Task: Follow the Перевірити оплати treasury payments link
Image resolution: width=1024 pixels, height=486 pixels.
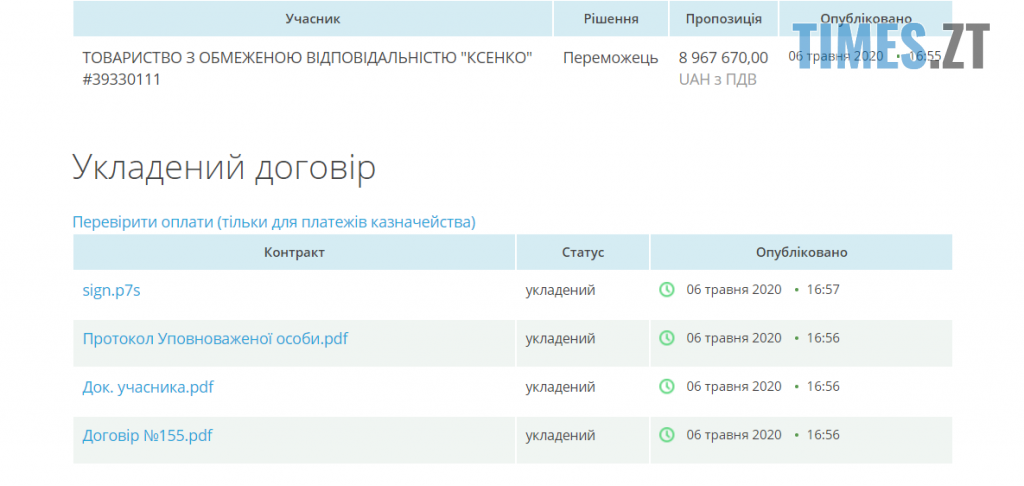Action: pyautogui.click(x=273, y=222)
